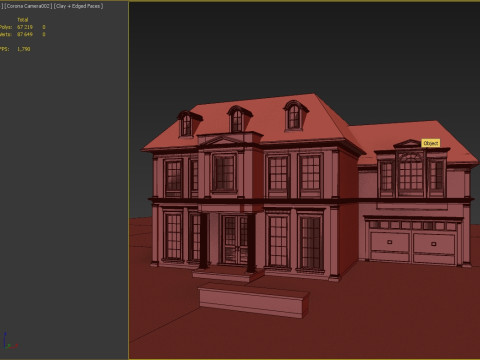Select the front double entrance door
The width and height of the screenshot is (480, 360).
[236, 240]
